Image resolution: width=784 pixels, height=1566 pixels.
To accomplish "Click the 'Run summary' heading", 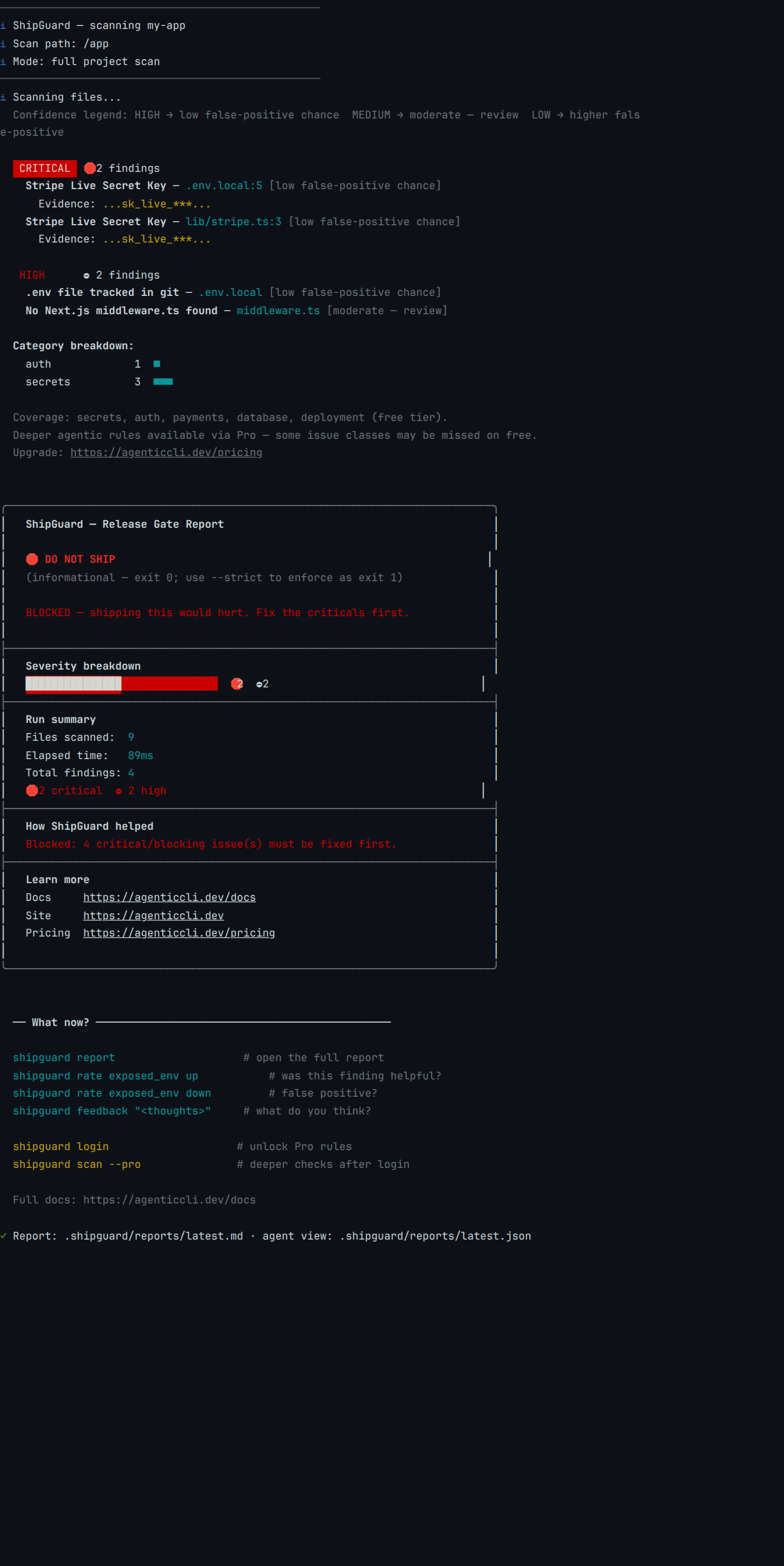I will [x=61, y=719].
